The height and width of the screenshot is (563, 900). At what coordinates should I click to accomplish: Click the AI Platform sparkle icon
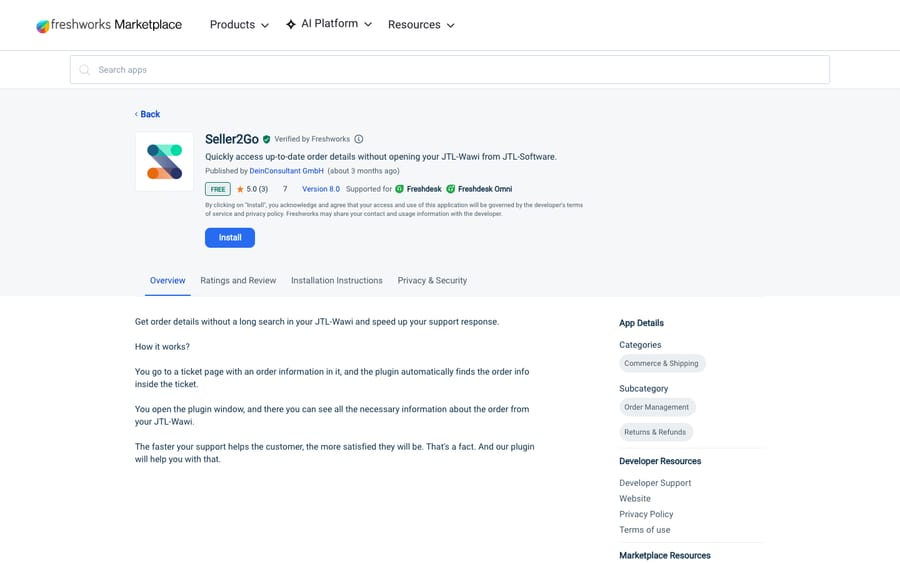[291, 24]
